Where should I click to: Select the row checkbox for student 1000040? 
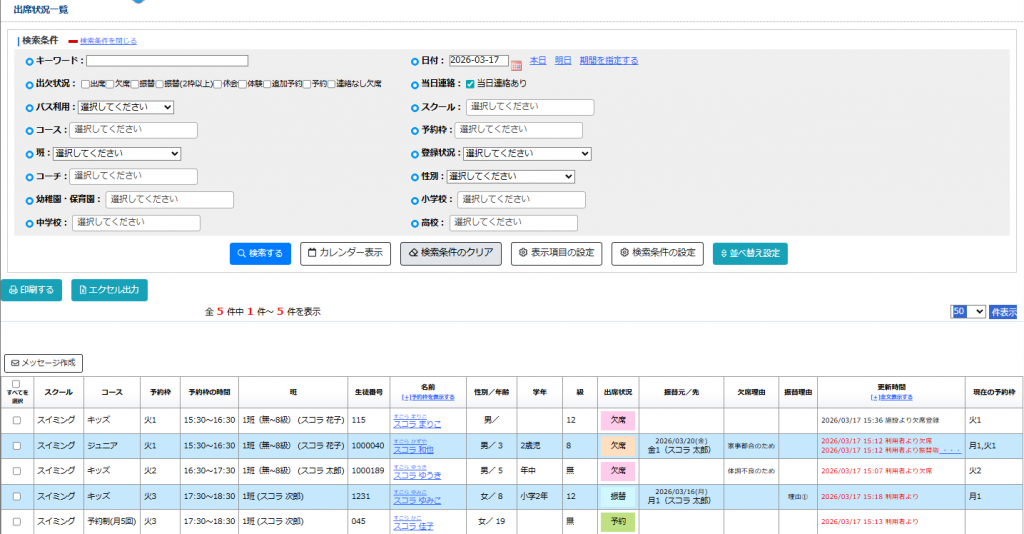click(x=15, y=444)
